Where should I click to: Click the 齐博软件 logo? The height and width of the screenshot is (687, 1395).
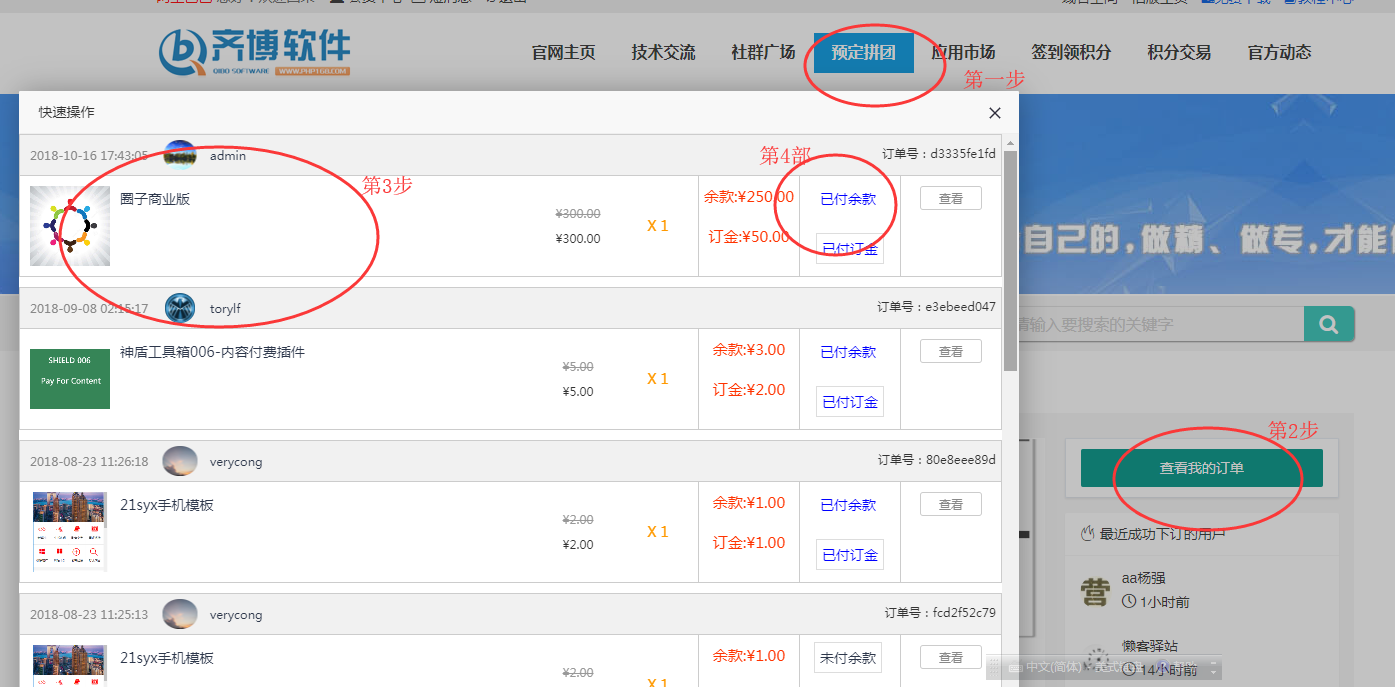coord(255,52)
